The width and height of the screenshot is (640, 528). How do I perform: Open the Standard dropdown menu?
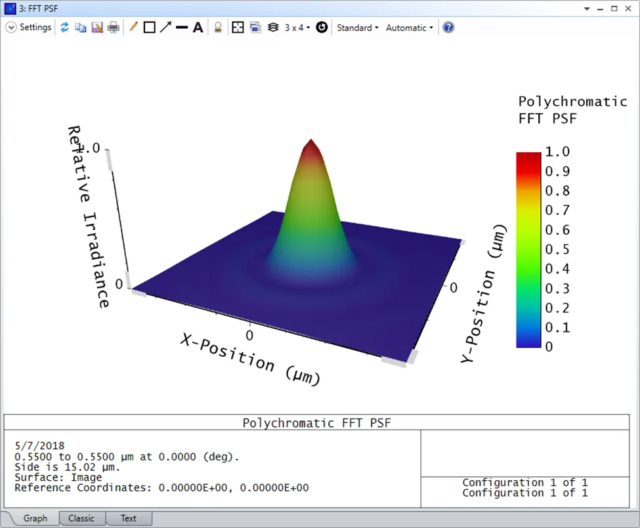[358, 28]
